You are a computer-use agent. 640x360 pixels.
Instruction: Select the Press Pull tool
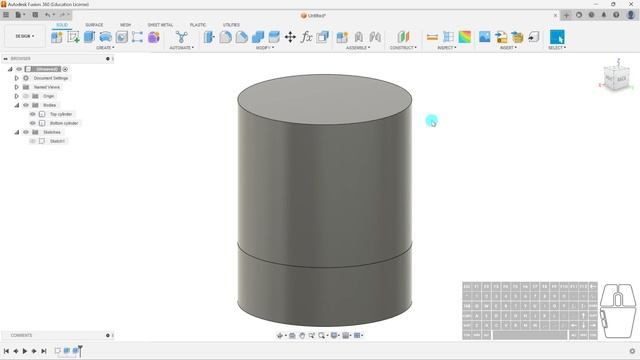pos(209,37)
